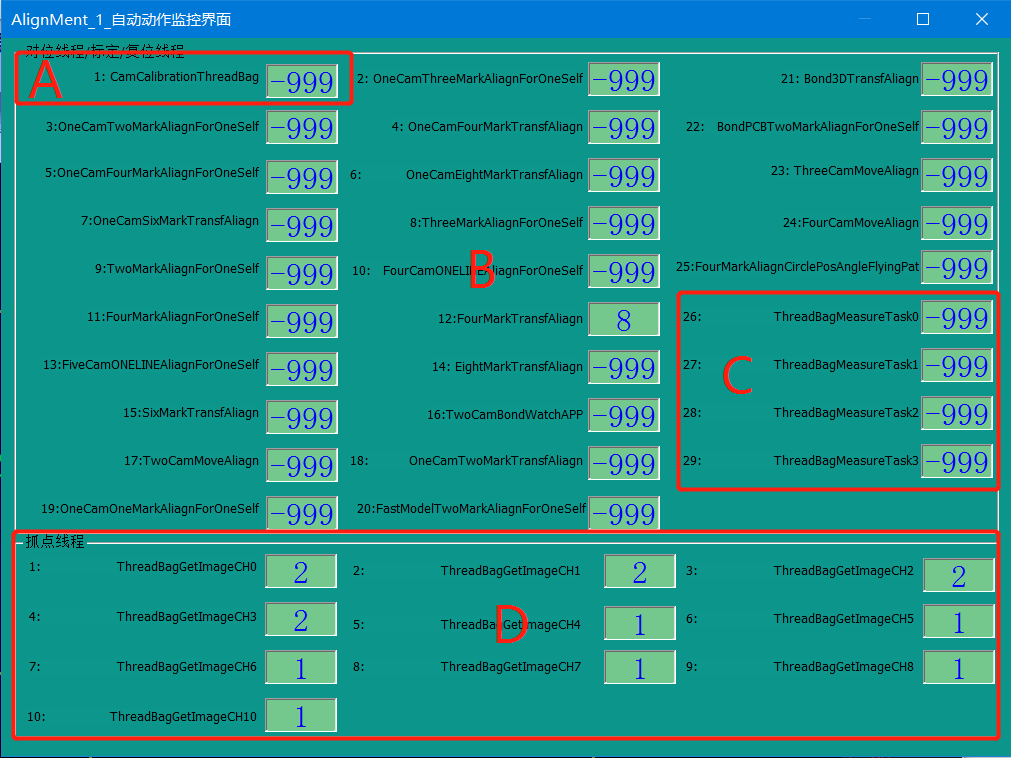Image resolution: width=1011 pixels, height=758 pixels.
Task: Click the ThreadBagGetImageCH6 label text
Action: point(186,667)
